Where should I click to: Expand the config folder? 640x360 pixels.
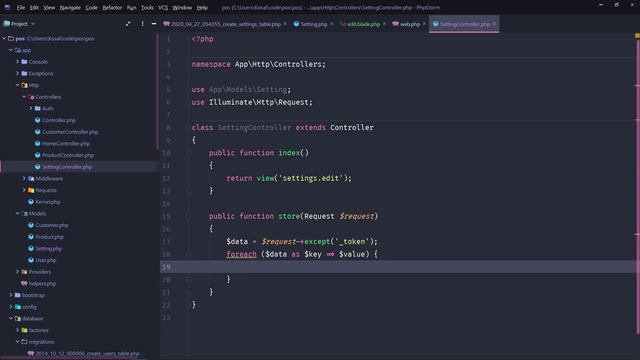[11, 307]
